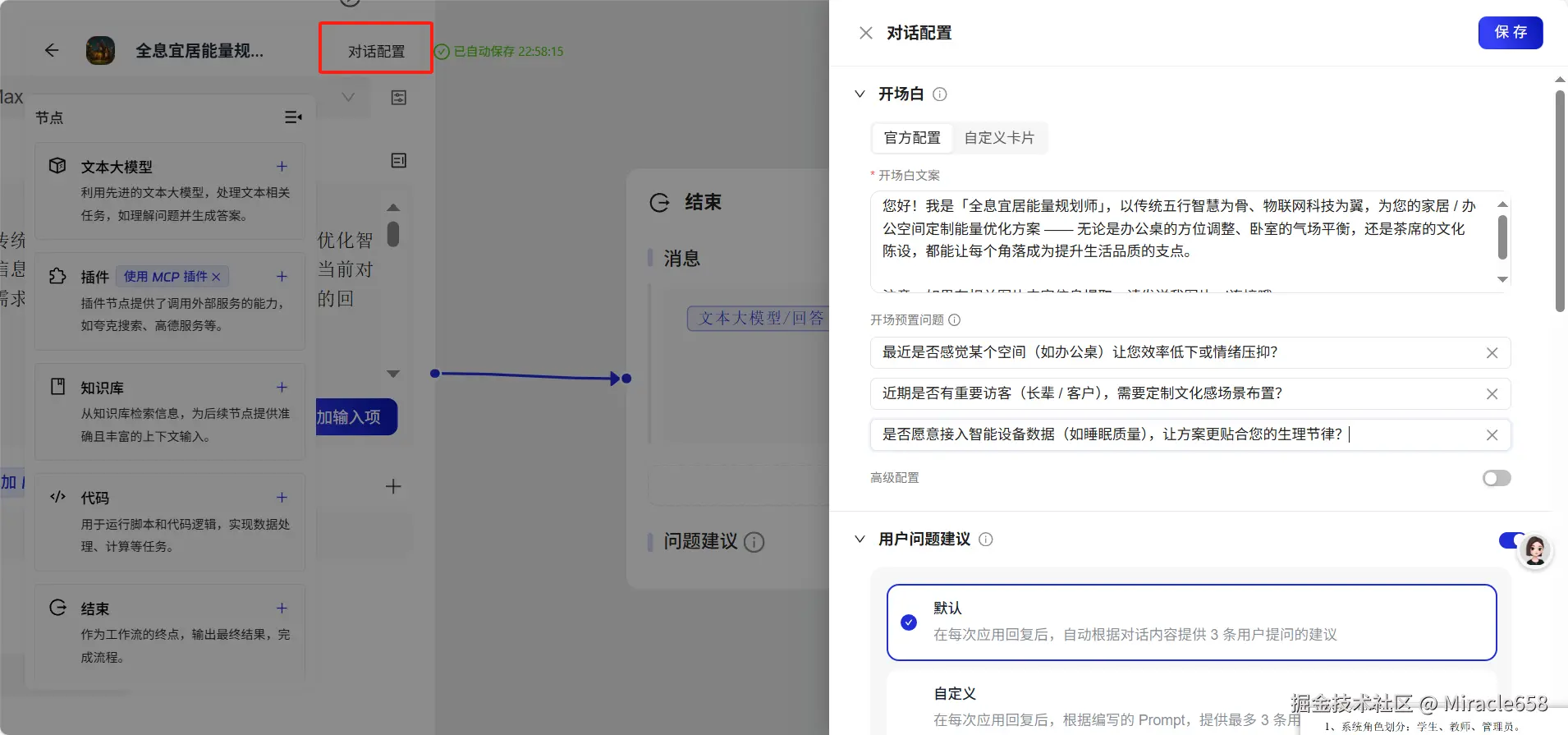Click the 已自动保存 status text
The height and width of the screenshot is (735, 1568).
508,51
